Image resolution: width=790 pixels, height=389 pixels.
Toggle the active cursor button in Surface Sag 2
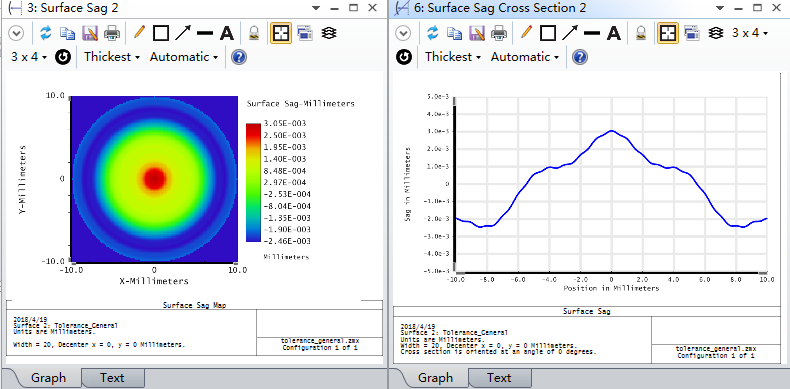pyautogui.click(x=281, y=33)
